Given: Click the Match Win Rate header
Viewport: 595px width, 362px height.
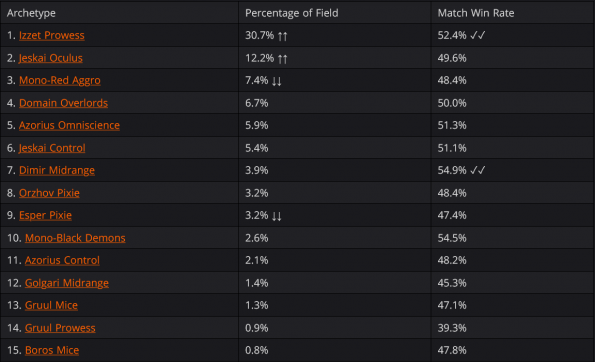Looking at the screenshot, I should [x=476, y=13].
